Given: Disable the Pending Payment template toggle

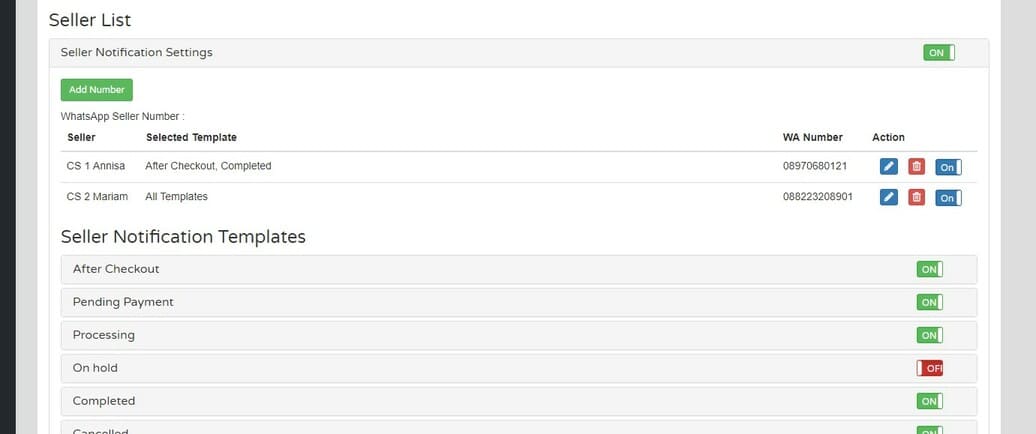Looking at the screenshot, I should click(x=929, y=302).
